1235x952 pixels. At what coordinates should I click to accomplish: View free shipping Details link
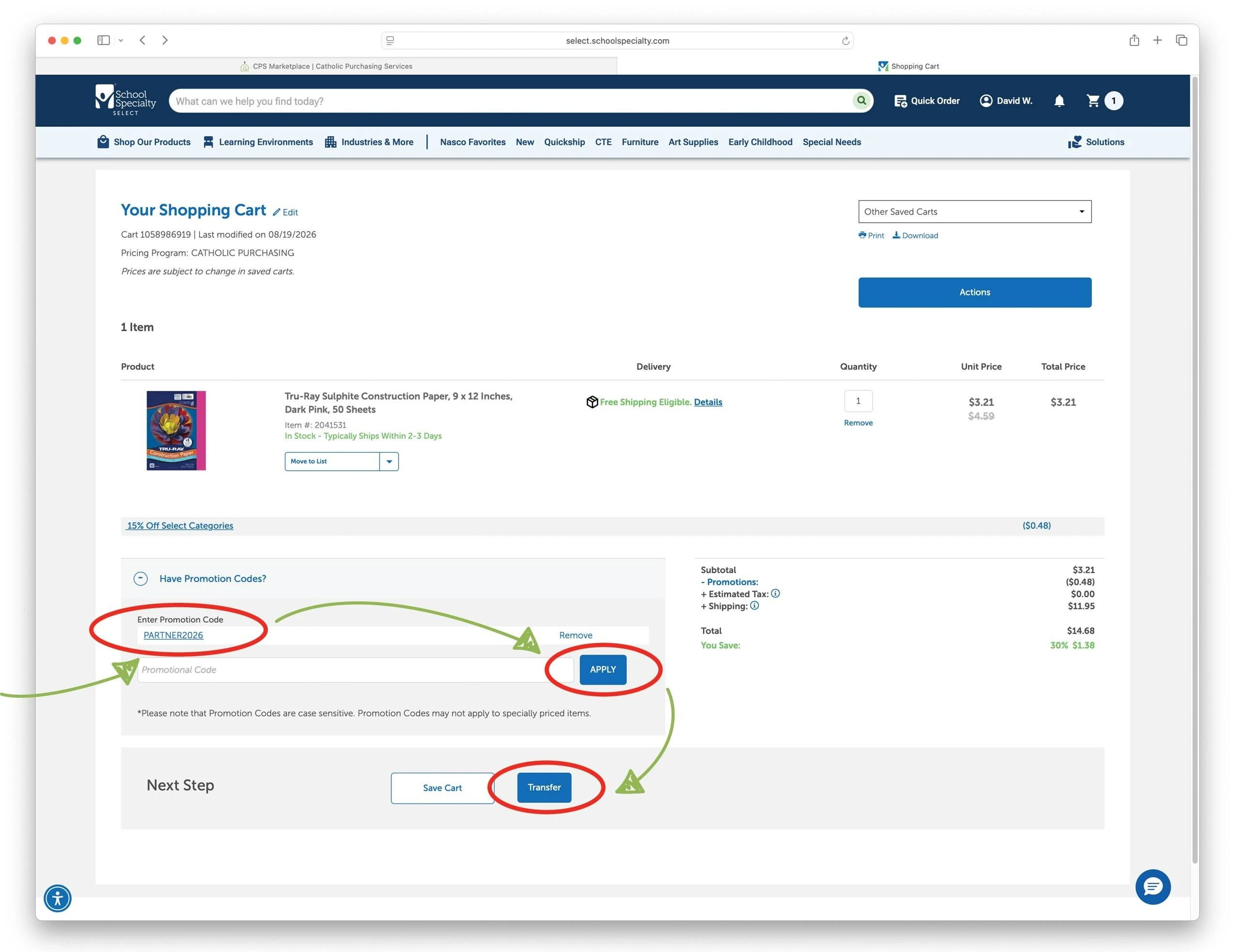click(708, 402)
